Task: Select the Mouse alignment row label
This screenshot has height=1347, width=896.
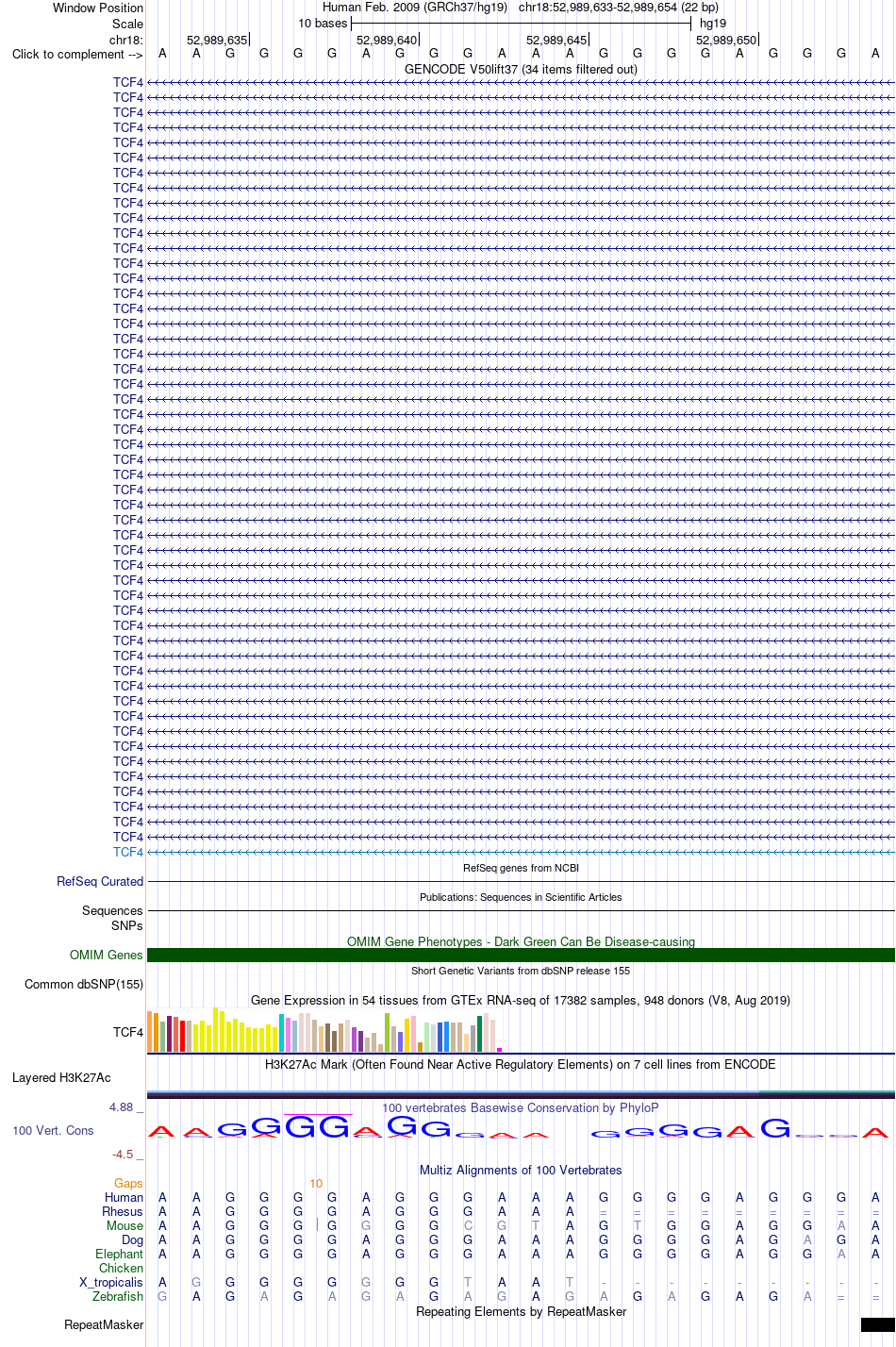Action: [124, 1226]
